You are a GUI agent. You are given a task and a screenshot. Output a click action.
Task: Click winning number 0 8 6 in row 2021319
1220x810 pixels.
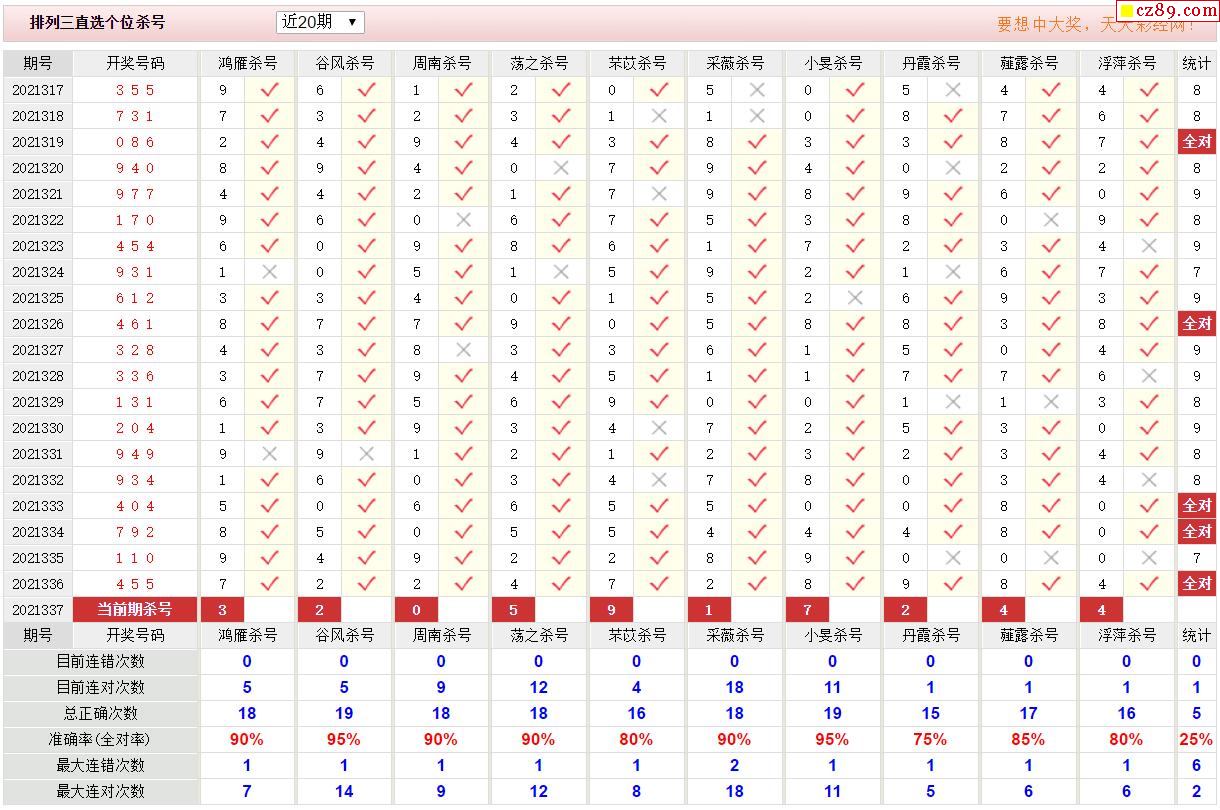point(135,142)
